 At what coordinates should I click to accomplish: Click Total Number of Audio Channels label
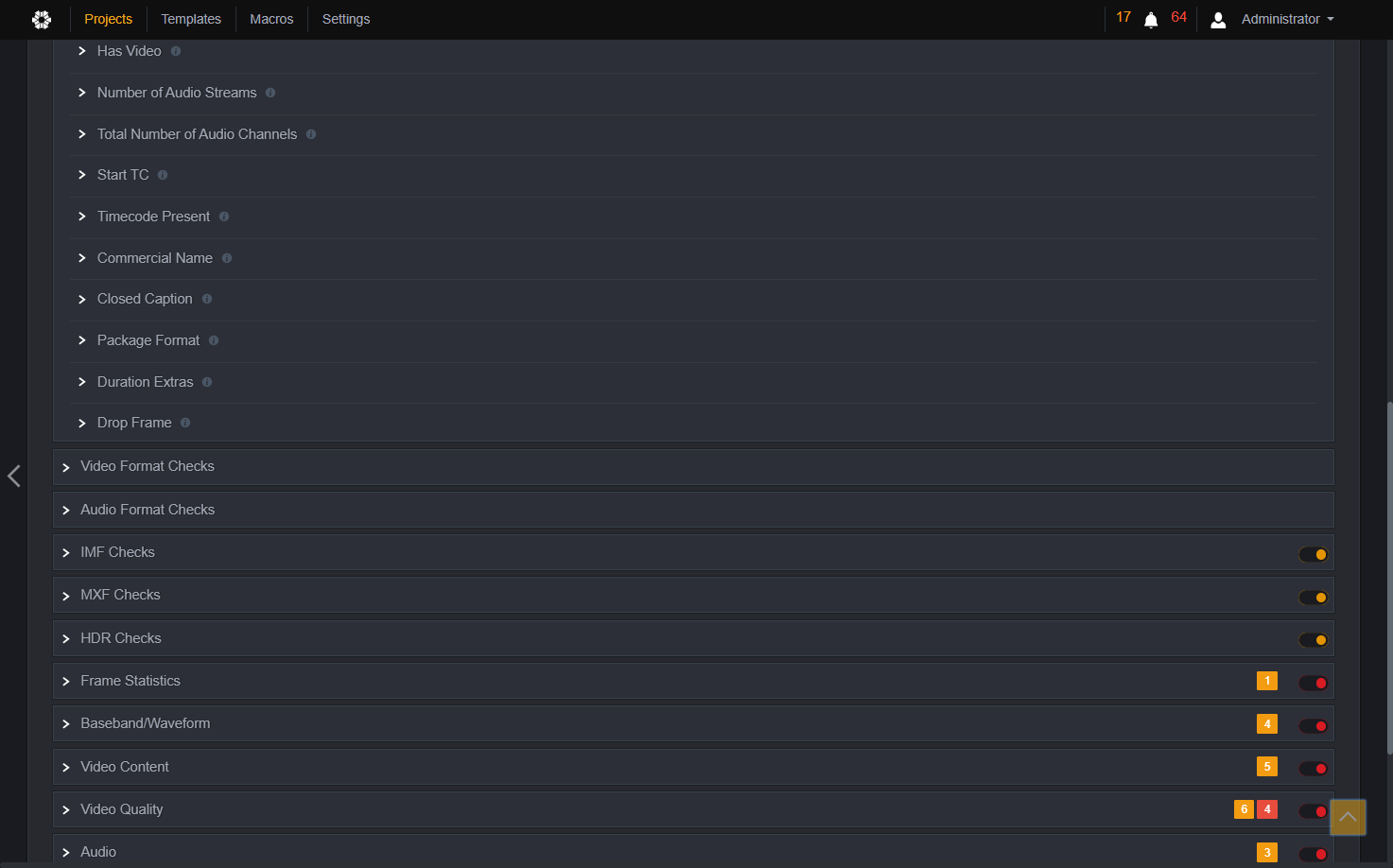(198, 134)
